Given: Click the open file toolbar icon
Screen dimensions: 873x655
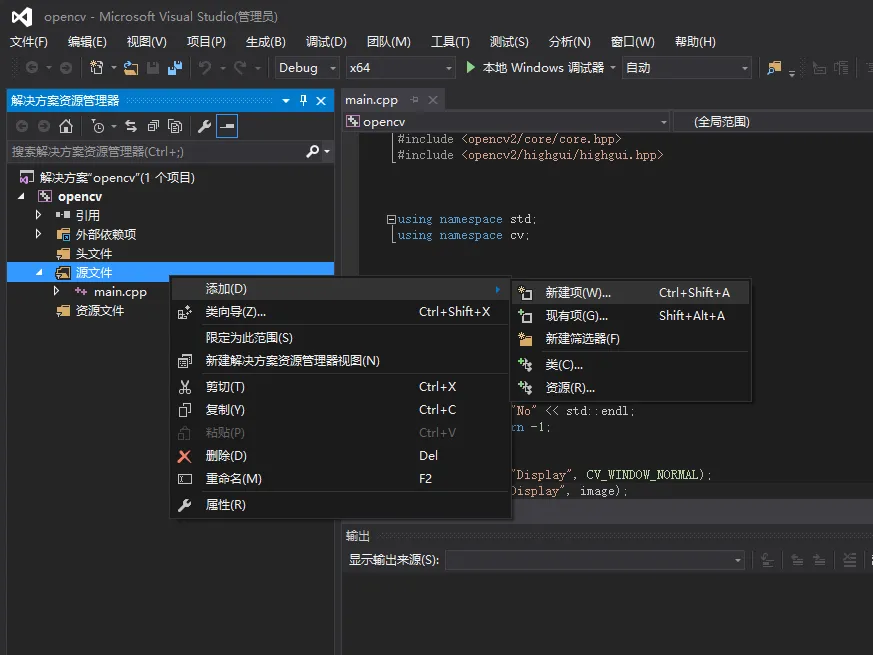Looking at the screenshot, I should (x=131, y=68).
